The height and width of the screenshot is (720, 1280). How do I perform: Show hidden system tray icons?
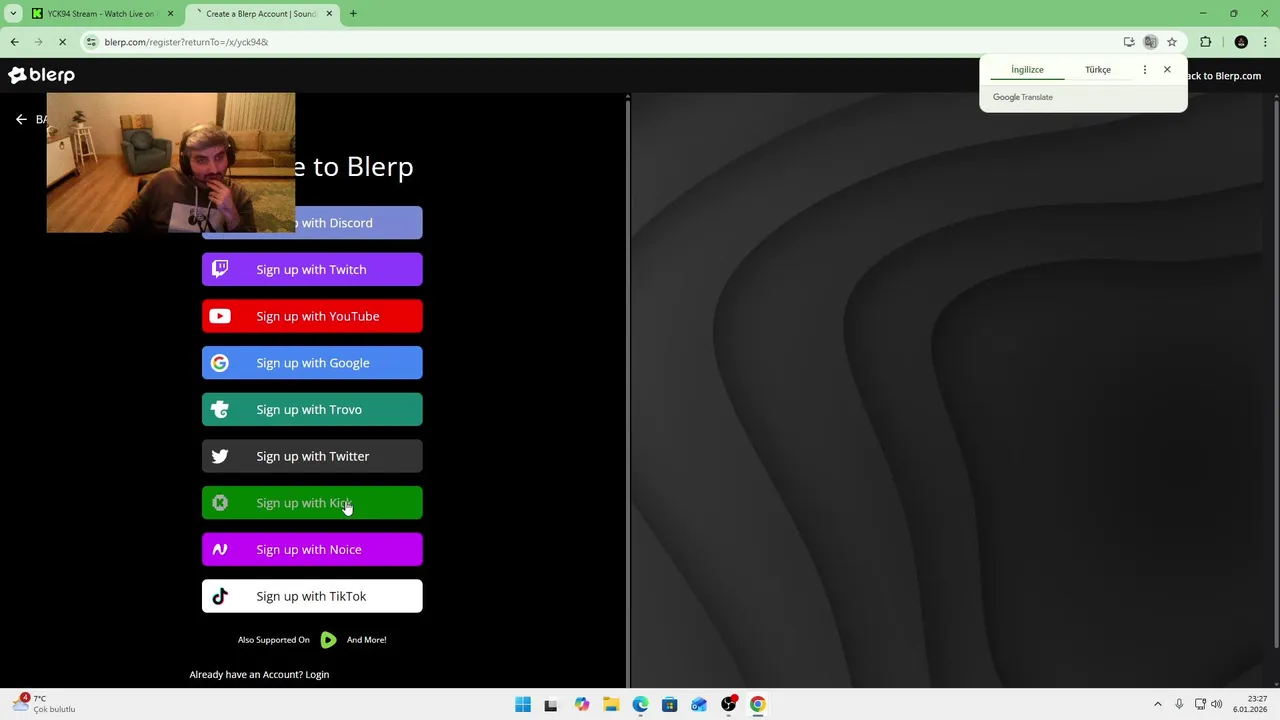tap(1158, 704)
